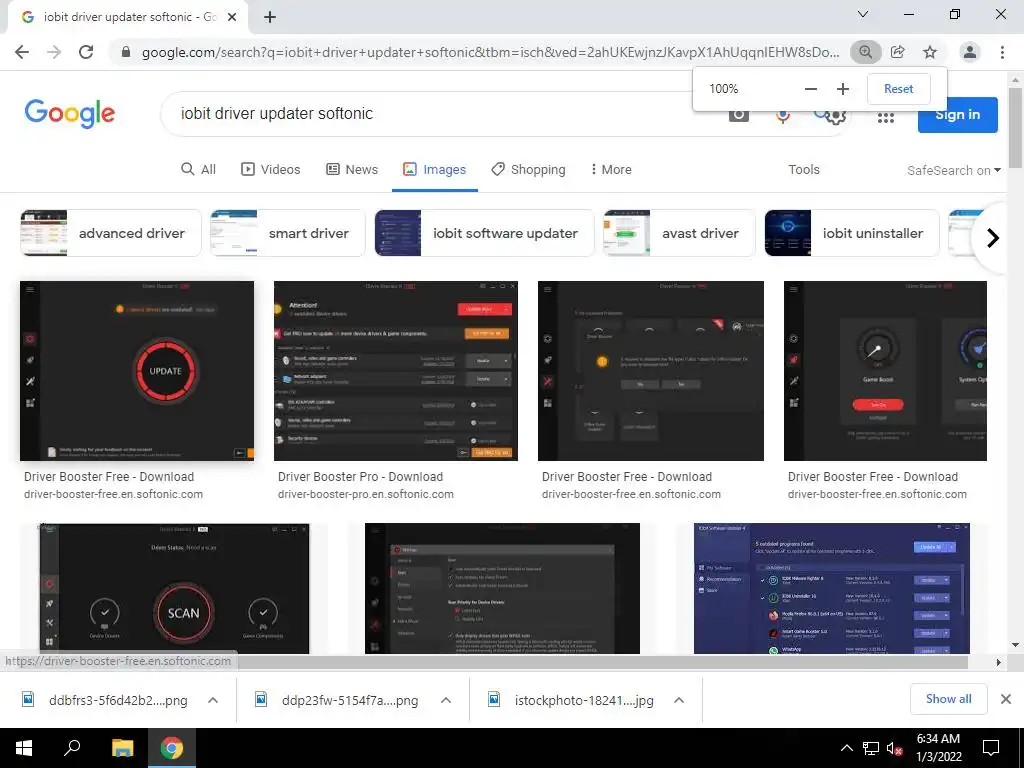
Task: Open the Chrome profile avatar
Action: [x=970, y=52]
